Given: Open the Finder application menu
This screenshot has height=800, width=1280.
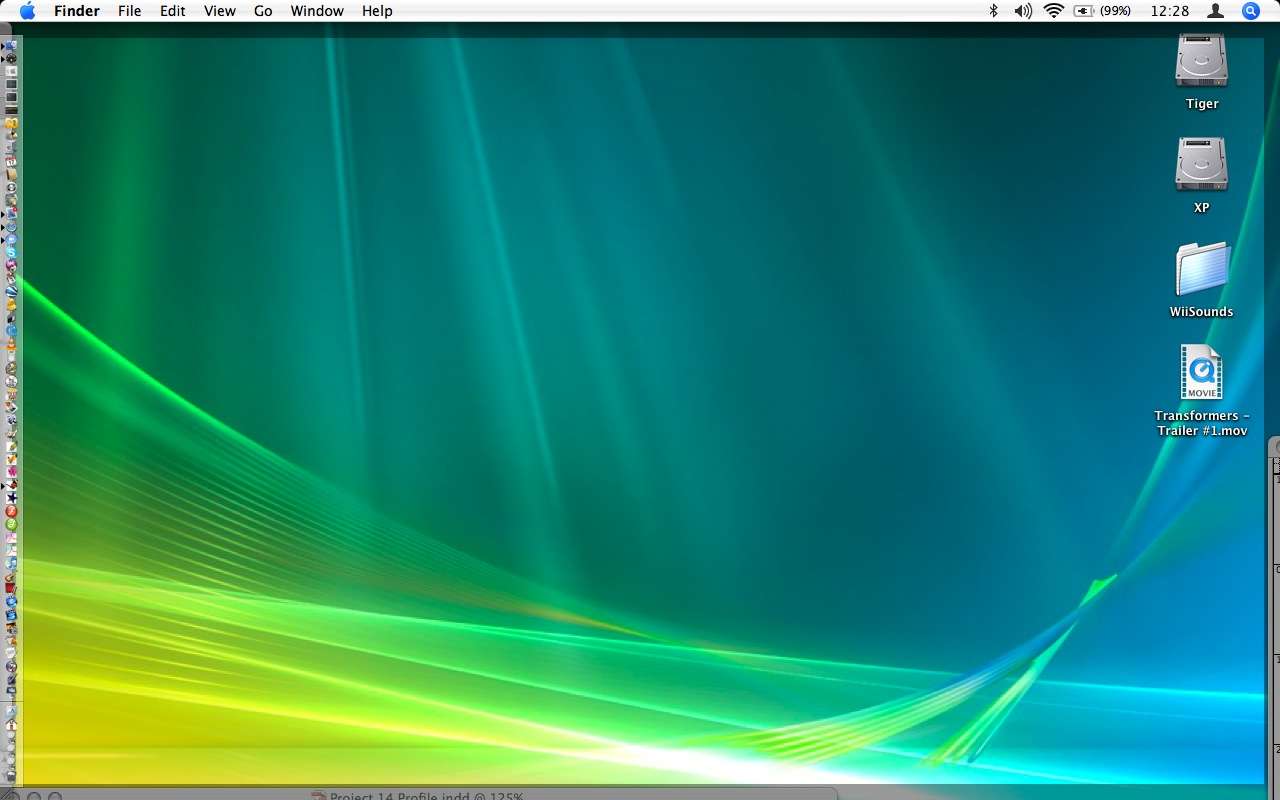Looking at the screenshot, I should click(76, 11).
